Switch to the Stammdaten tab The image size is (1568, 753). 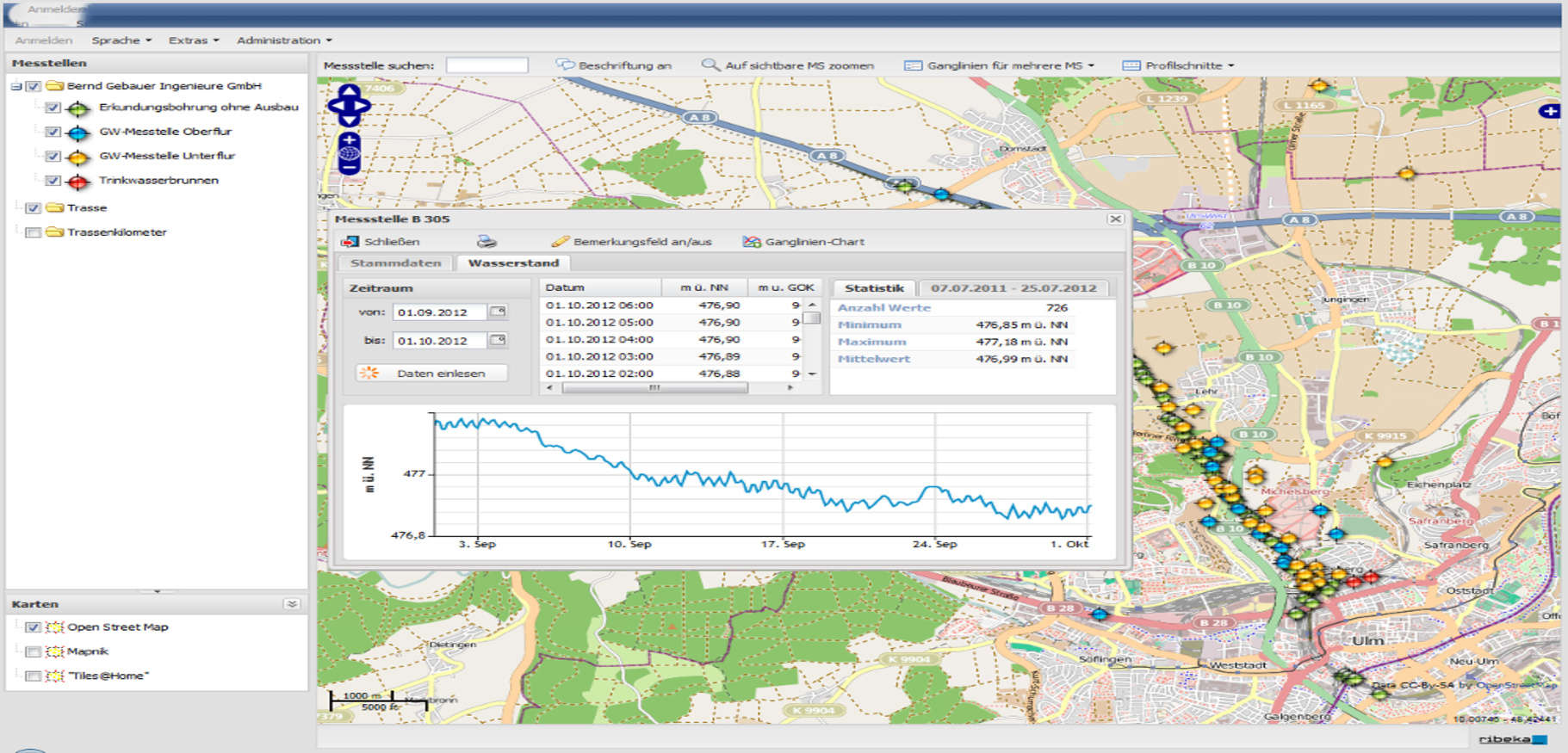click(x=395, y=263)
